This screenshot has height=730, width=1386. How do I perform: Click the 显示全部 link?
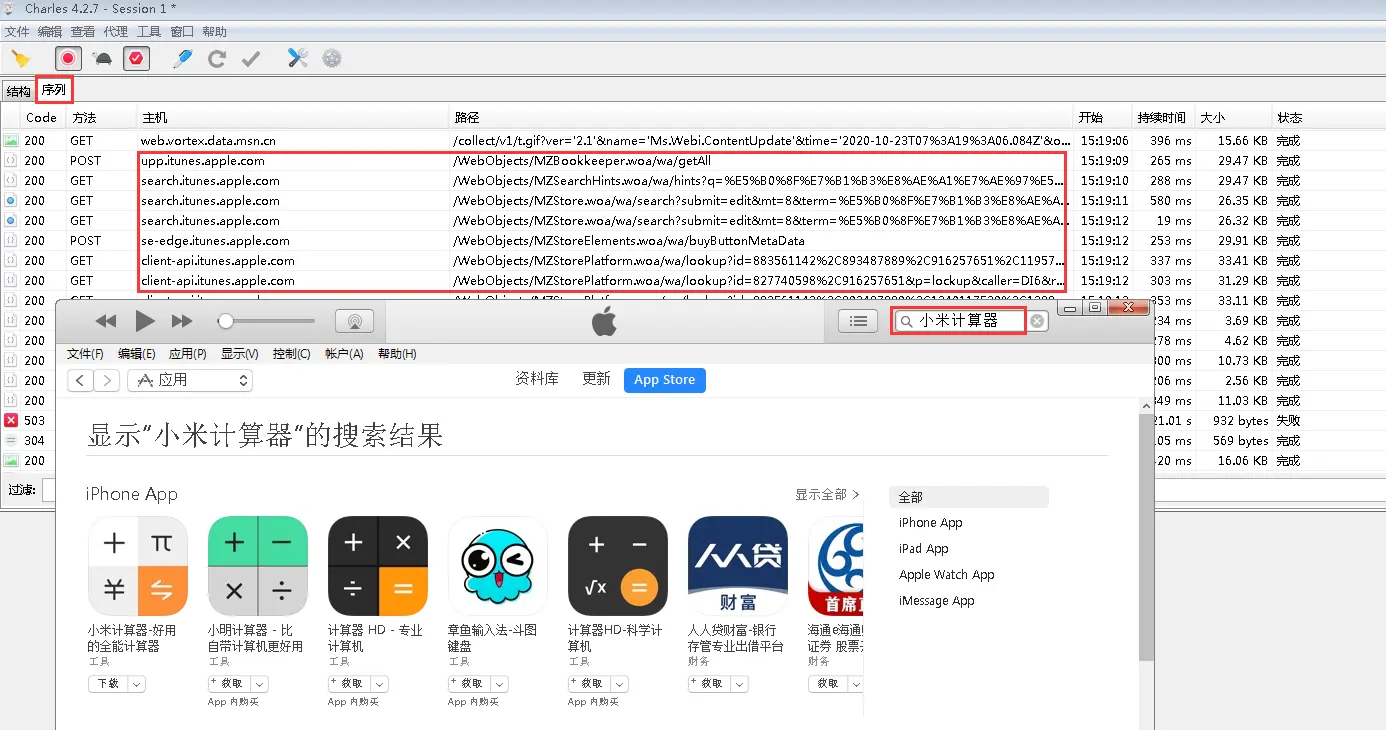point(827,494)
